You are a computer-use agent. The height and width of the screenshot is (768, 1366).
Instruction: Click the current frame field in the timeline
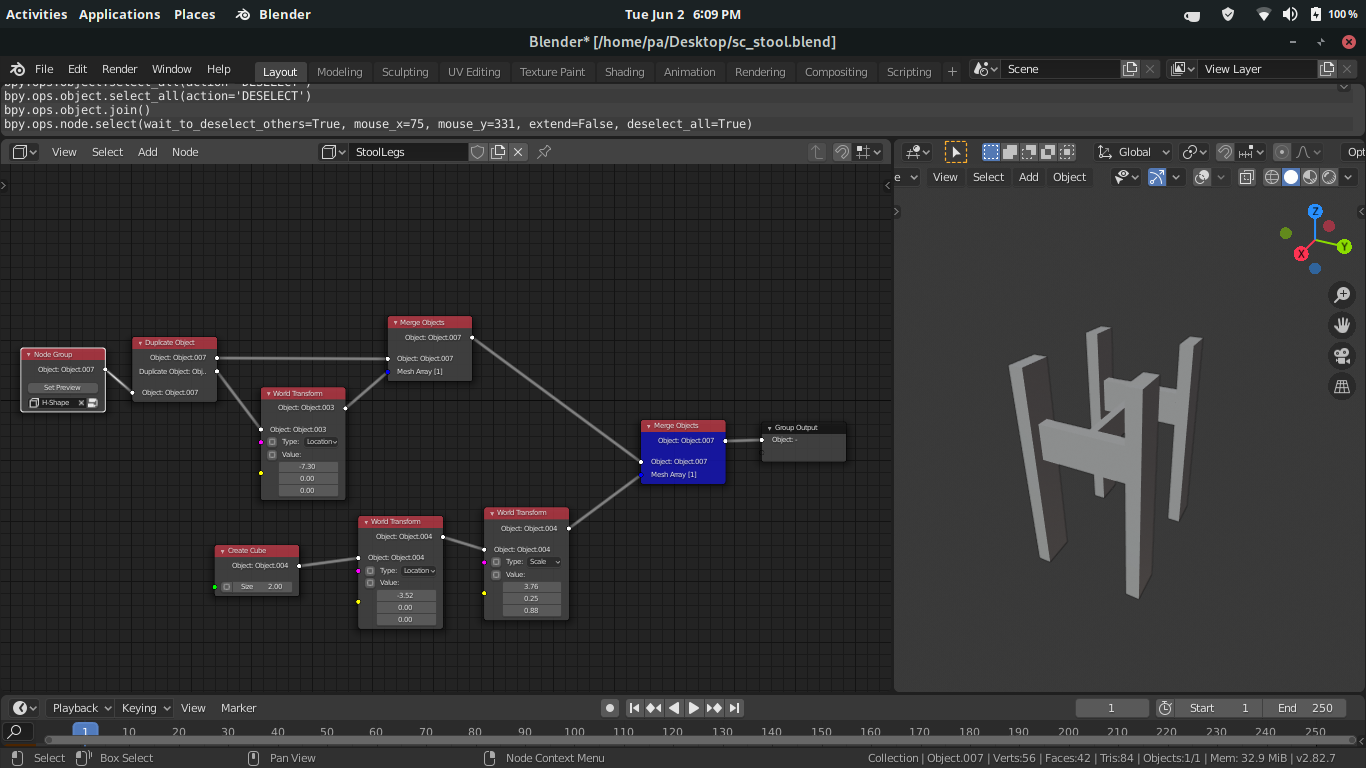(1112, 707)
